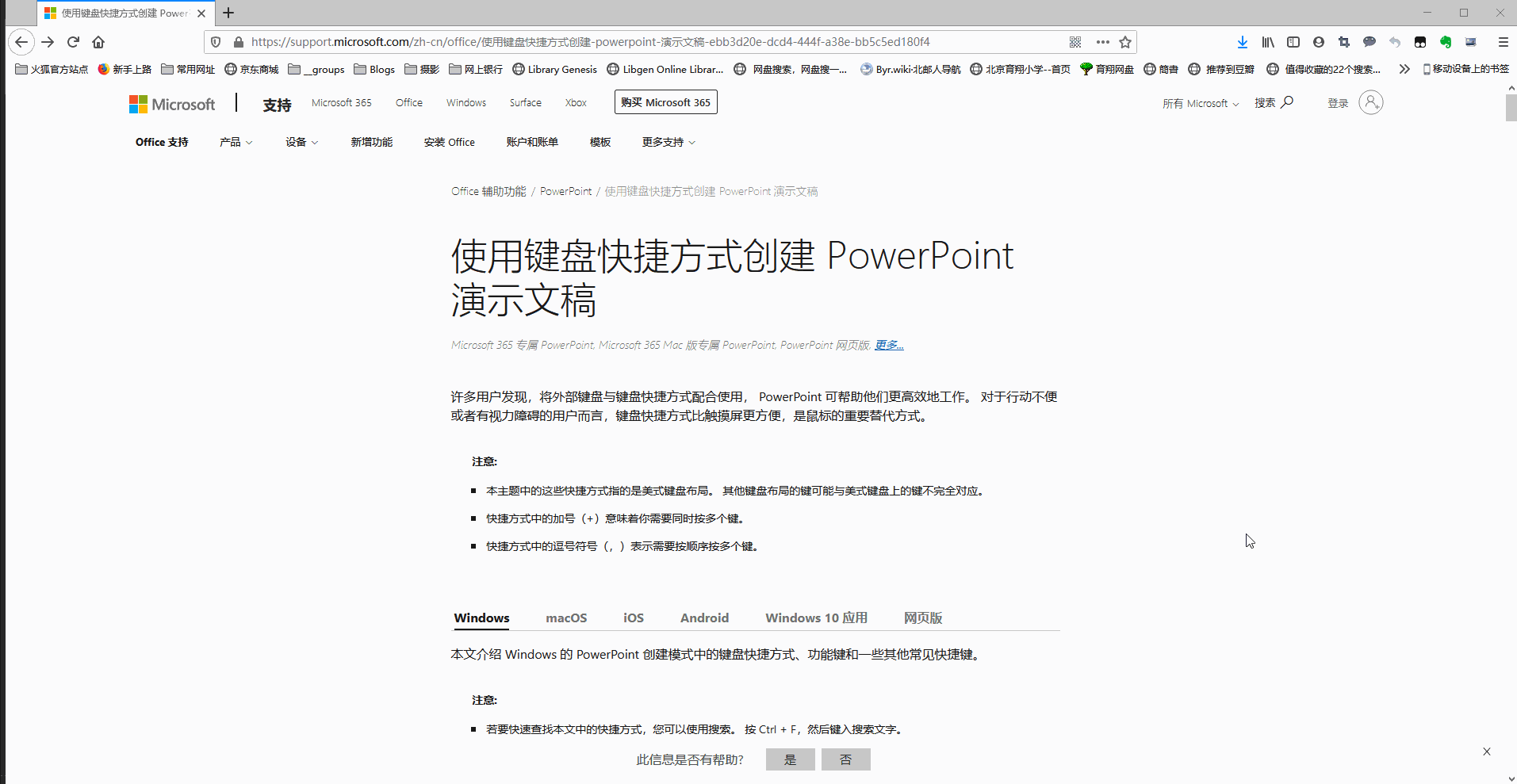The width and height of the screenshot is (1517, 784).
Task: Open the tracking protection shield icon
Action: (x=216, y=42)
